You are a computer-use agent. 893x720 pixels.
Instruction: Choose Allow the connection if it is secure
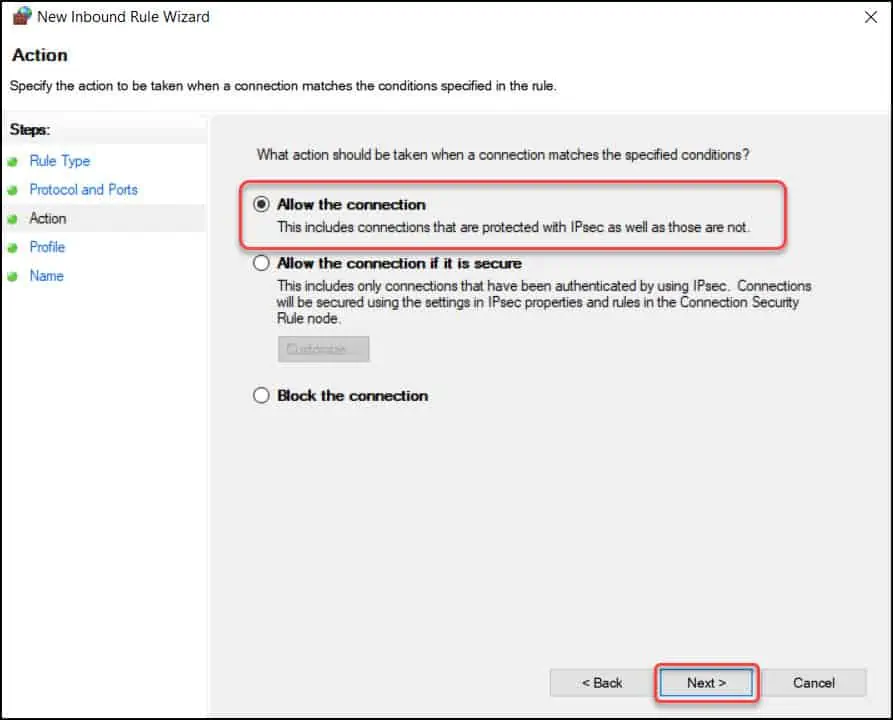(x=261, y=263)
